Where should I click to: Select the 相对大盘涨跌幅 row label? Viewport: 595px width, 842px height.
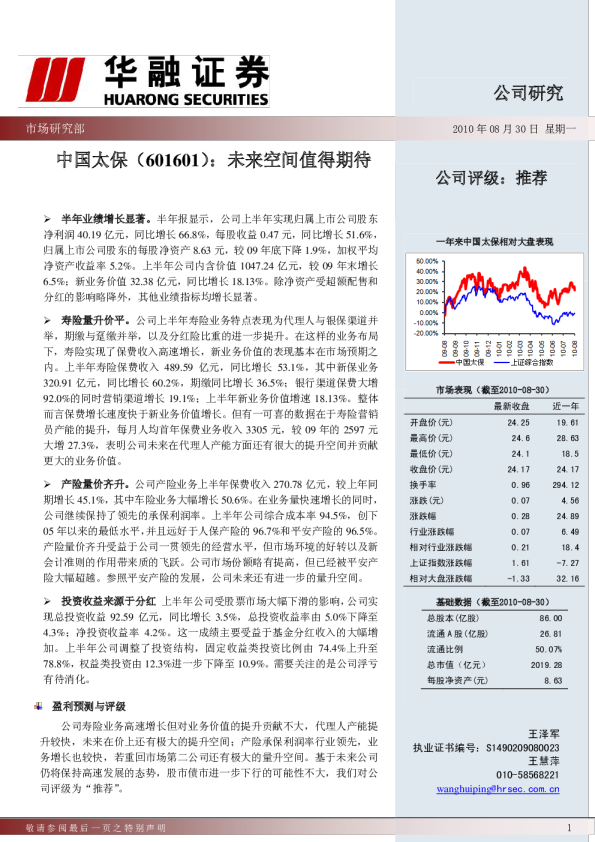pos(441,578)
